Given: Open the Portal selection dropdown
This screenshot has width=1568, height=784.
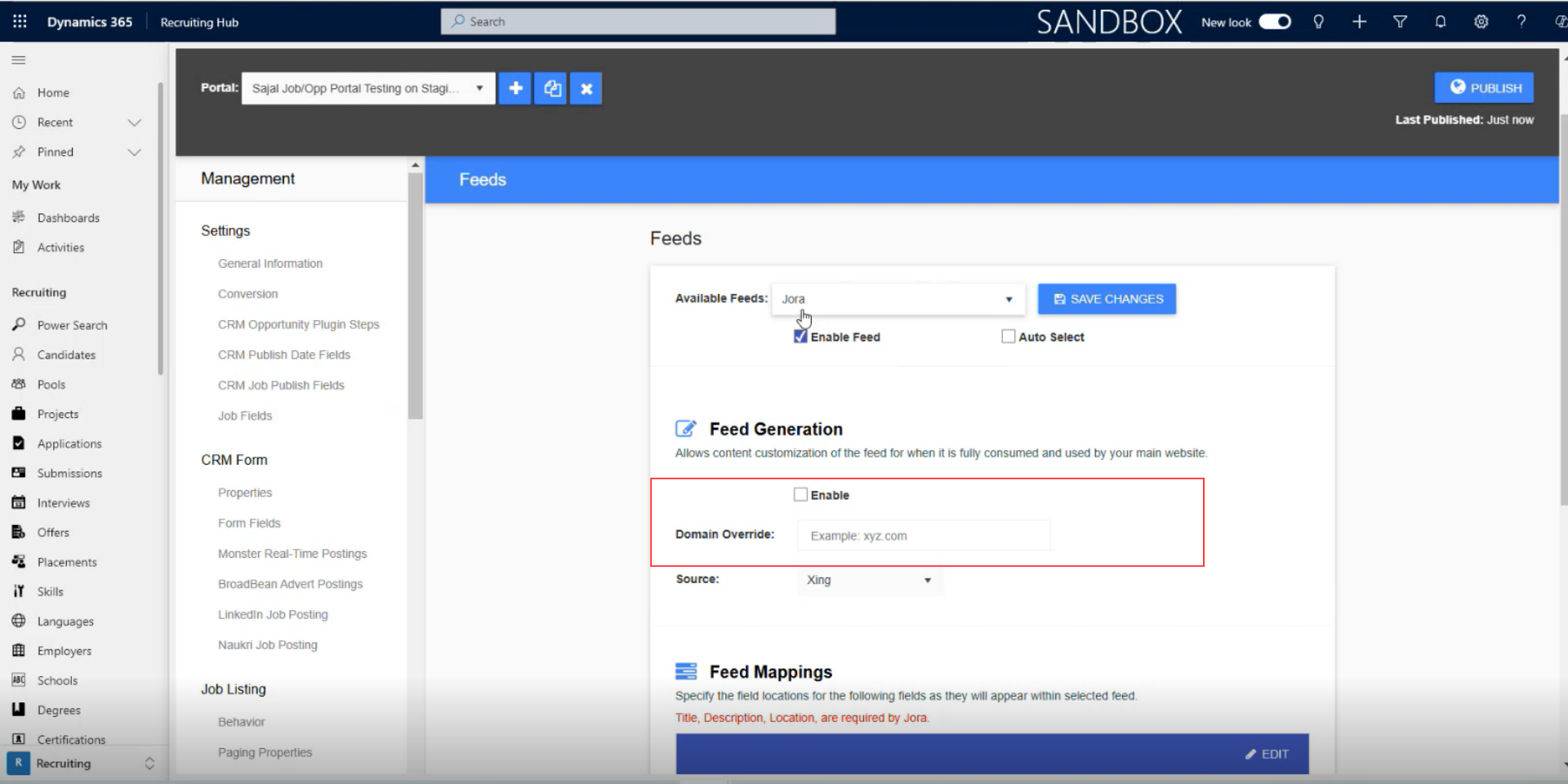Looking at the screenshot, I should point(368,88).
